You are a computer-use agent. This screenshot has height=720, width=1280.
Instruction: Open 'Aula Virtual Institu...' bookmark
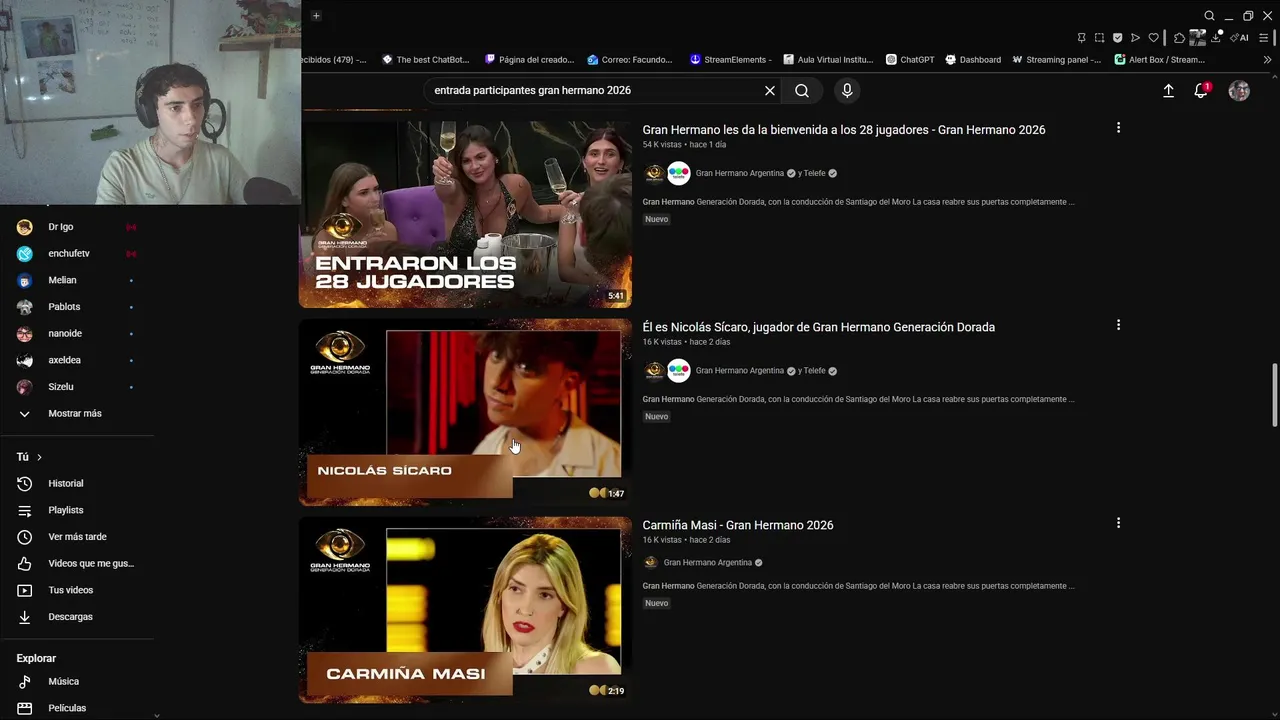coord(828,60)
